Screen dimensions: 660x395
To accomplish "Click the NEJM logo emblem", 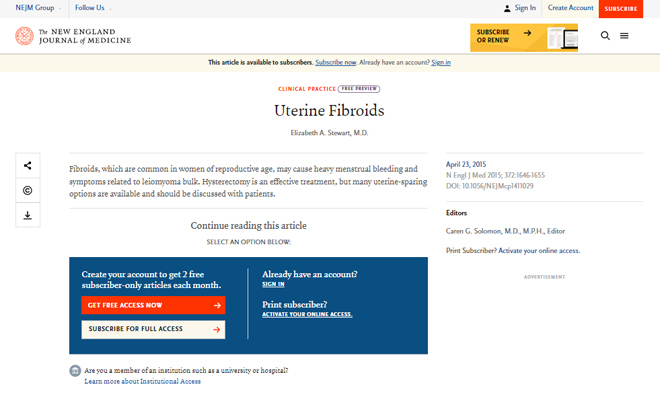I will [x=24, y=36].
